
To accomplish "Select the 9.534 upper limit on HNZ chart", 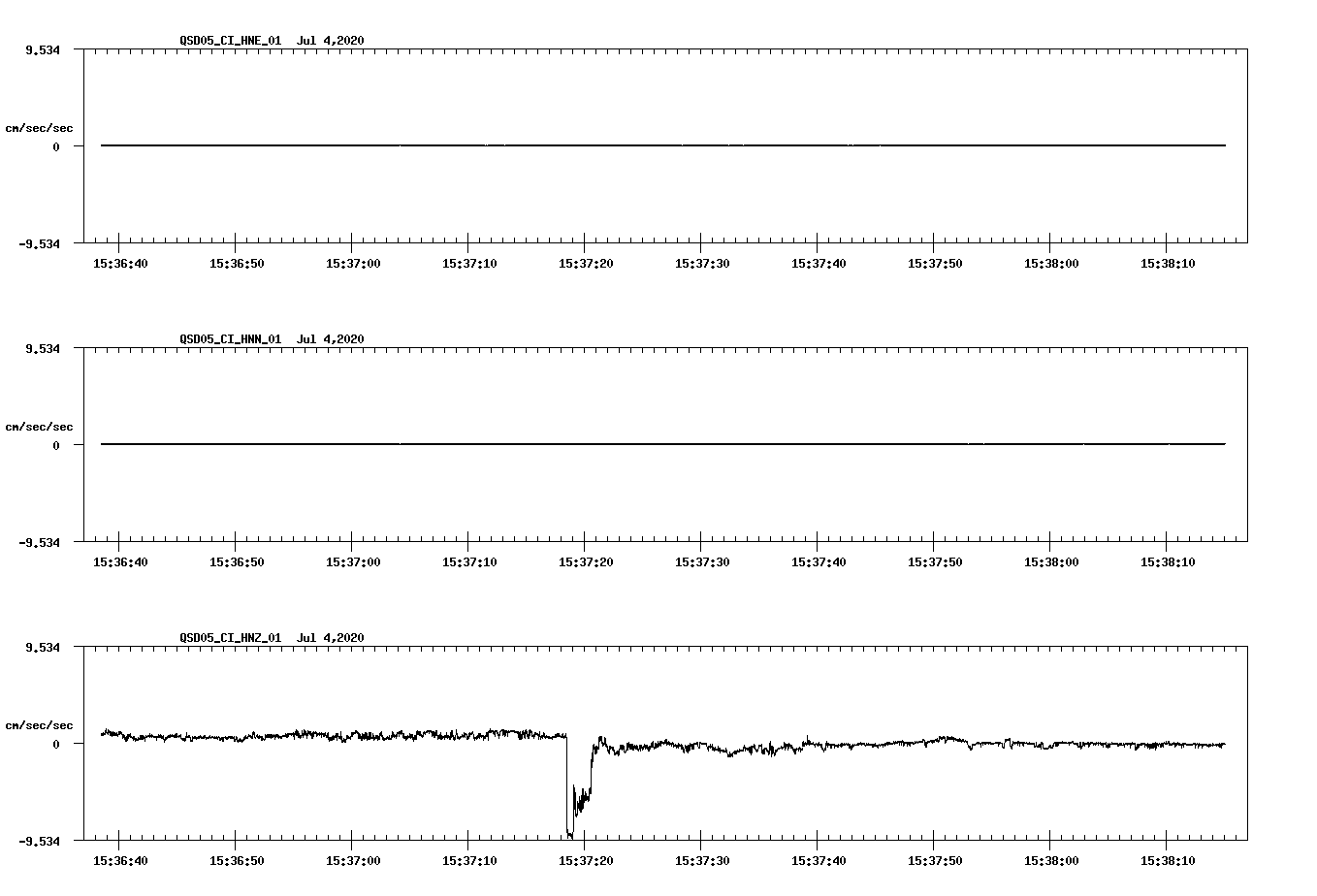I will pos(43,648).
